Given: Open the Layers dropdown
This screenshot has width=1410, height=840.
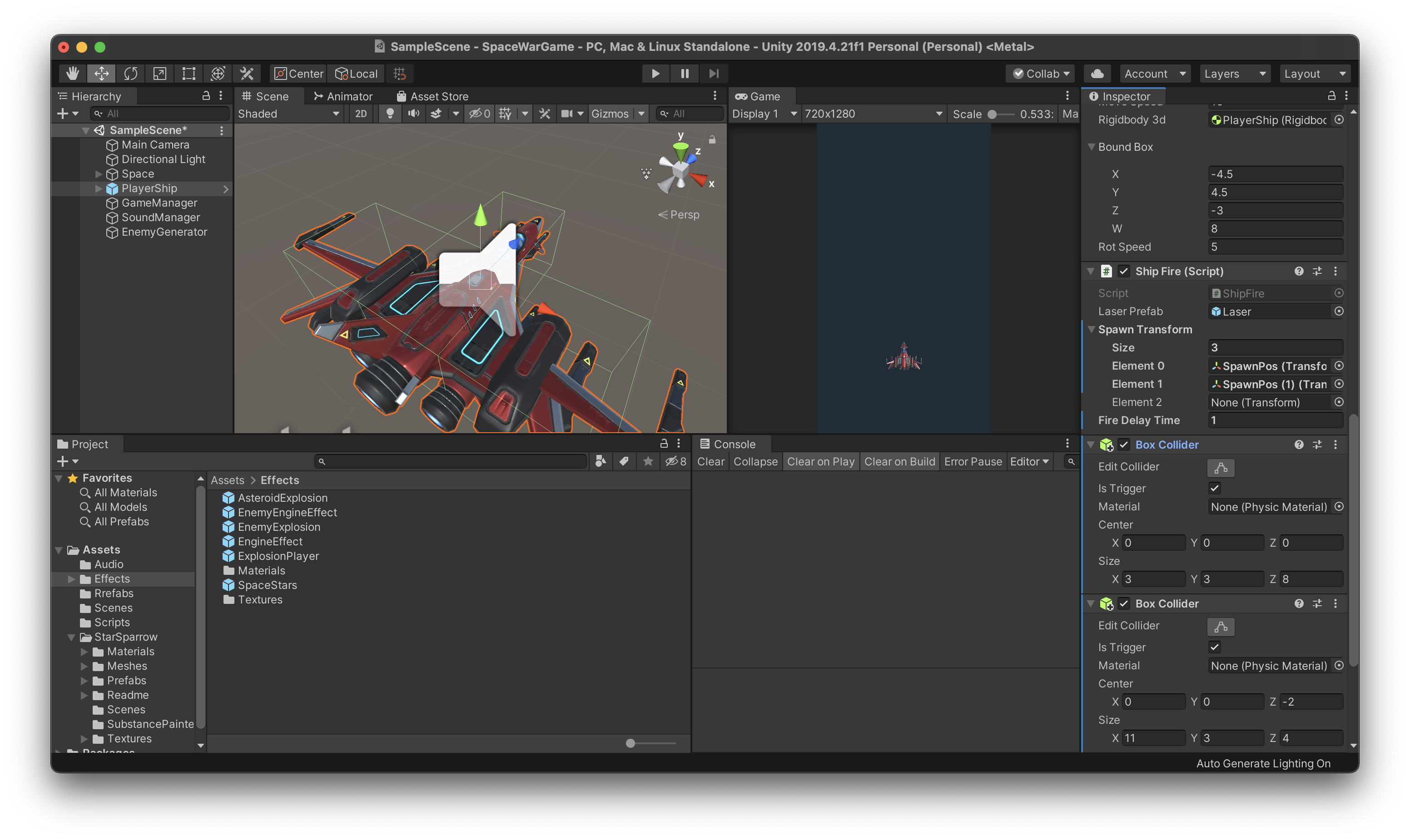Looking at the screenshot, I should (1234, 74).
